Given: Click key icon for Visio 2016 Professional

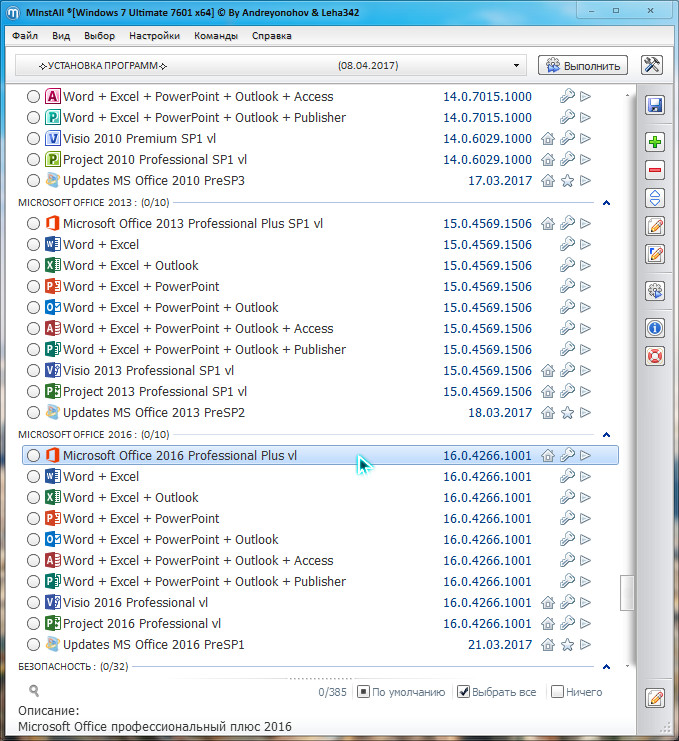Looking at the screenshot, I should 567,602.
